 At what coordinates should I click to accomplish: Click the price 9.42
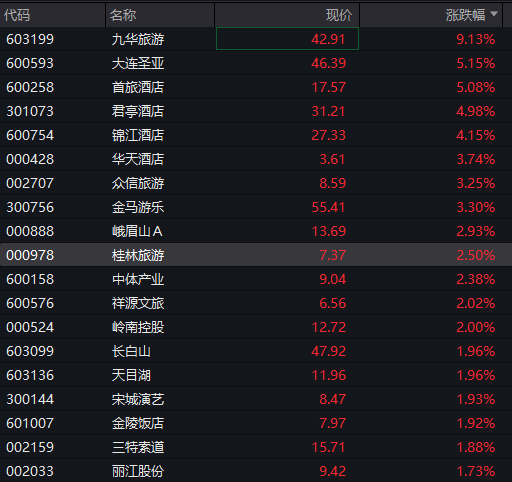tap(333, 471)
